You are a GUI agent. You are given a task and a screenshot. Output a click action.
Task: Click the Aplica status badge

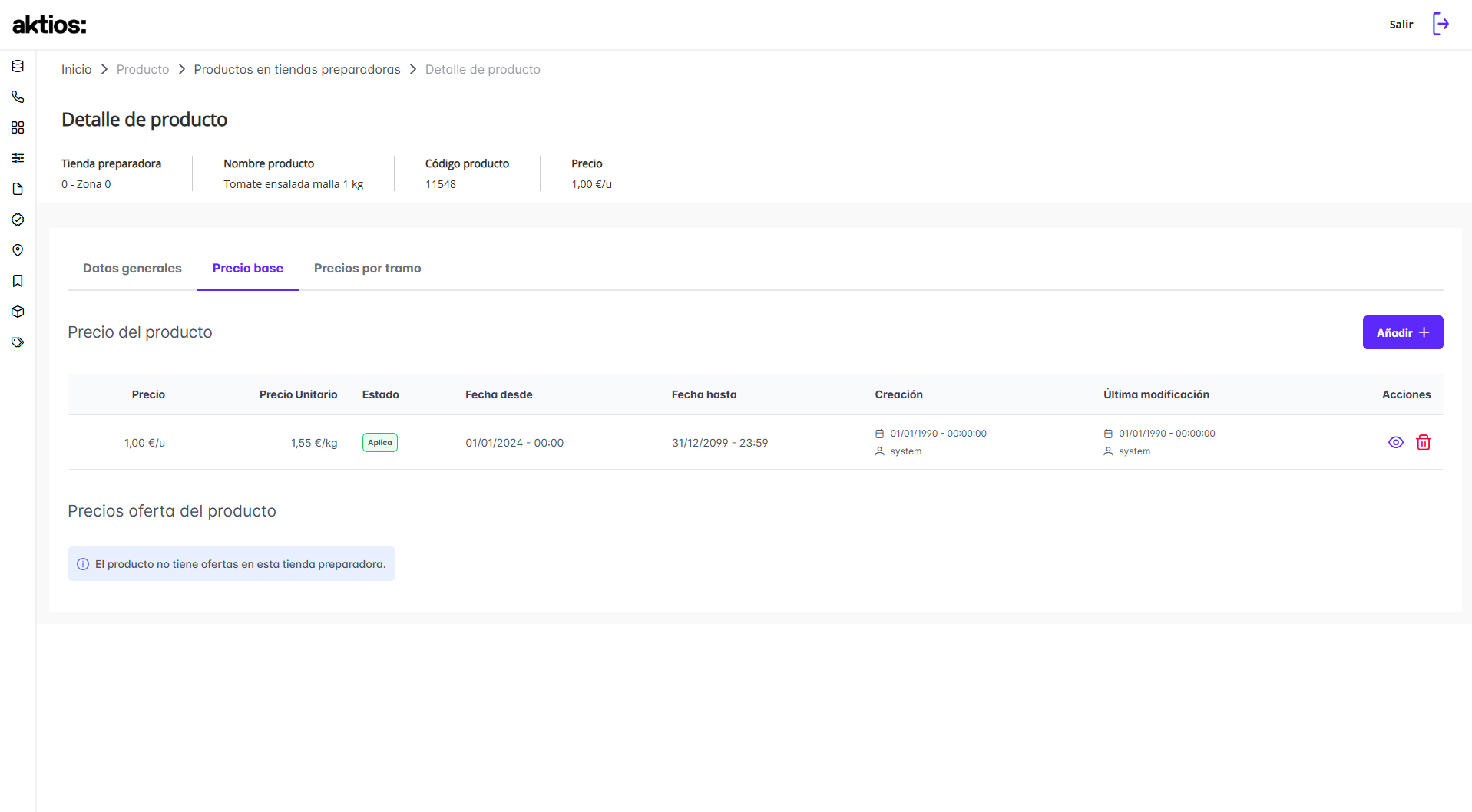pos(380,443)
